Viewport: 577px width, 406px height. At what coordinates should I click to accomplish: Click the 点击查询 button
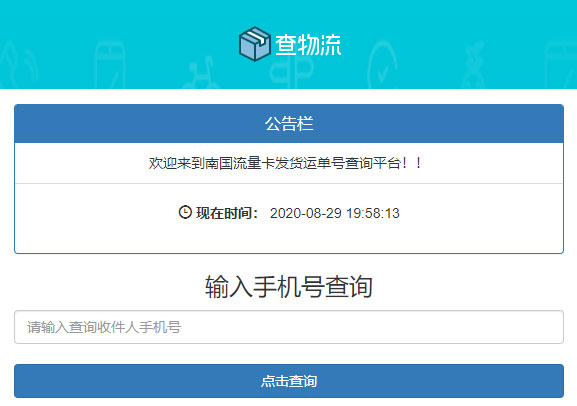289,381
